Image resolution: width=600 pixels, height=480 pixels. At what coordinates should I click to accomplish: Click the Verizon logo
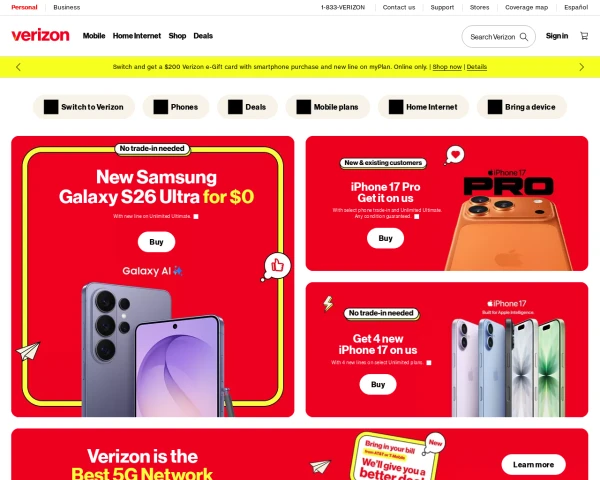(40, 35)
